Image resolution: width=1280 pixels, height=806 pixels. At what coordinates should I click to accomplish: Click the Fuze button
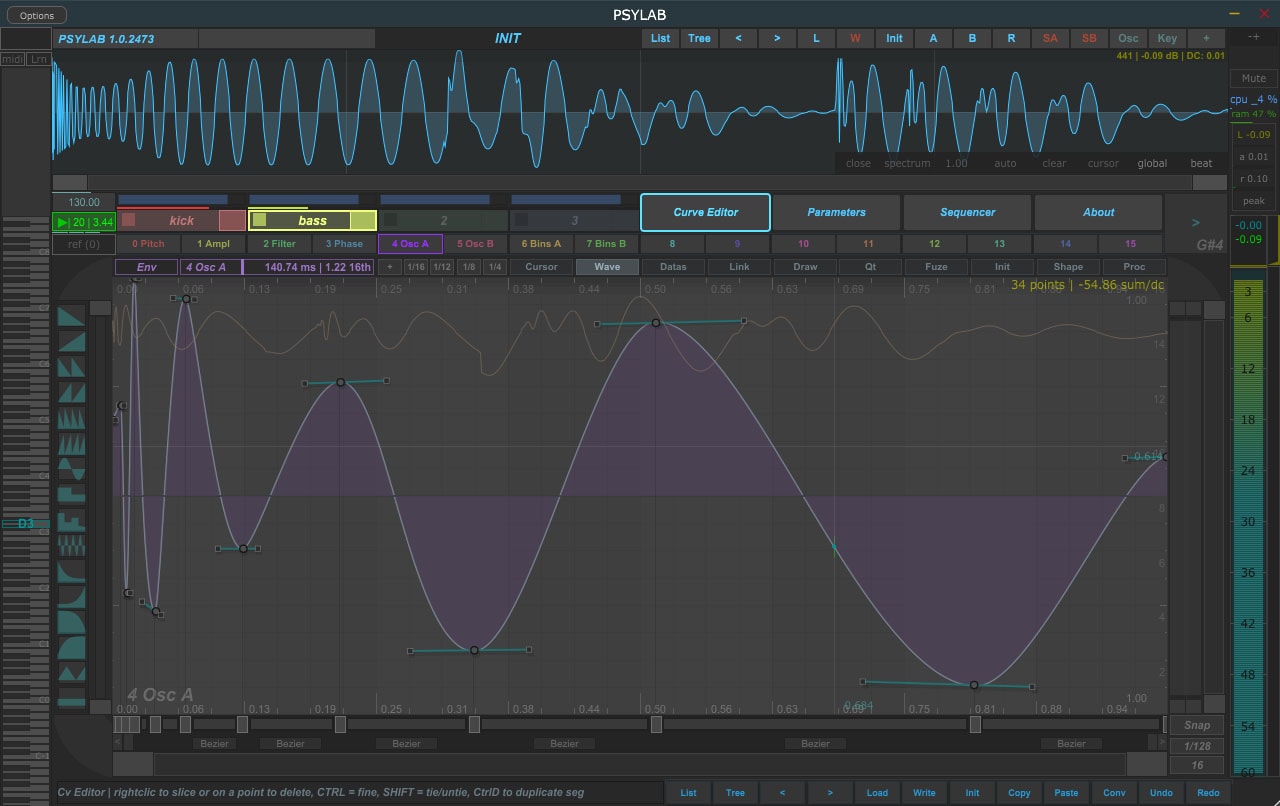tap(936, 267)
